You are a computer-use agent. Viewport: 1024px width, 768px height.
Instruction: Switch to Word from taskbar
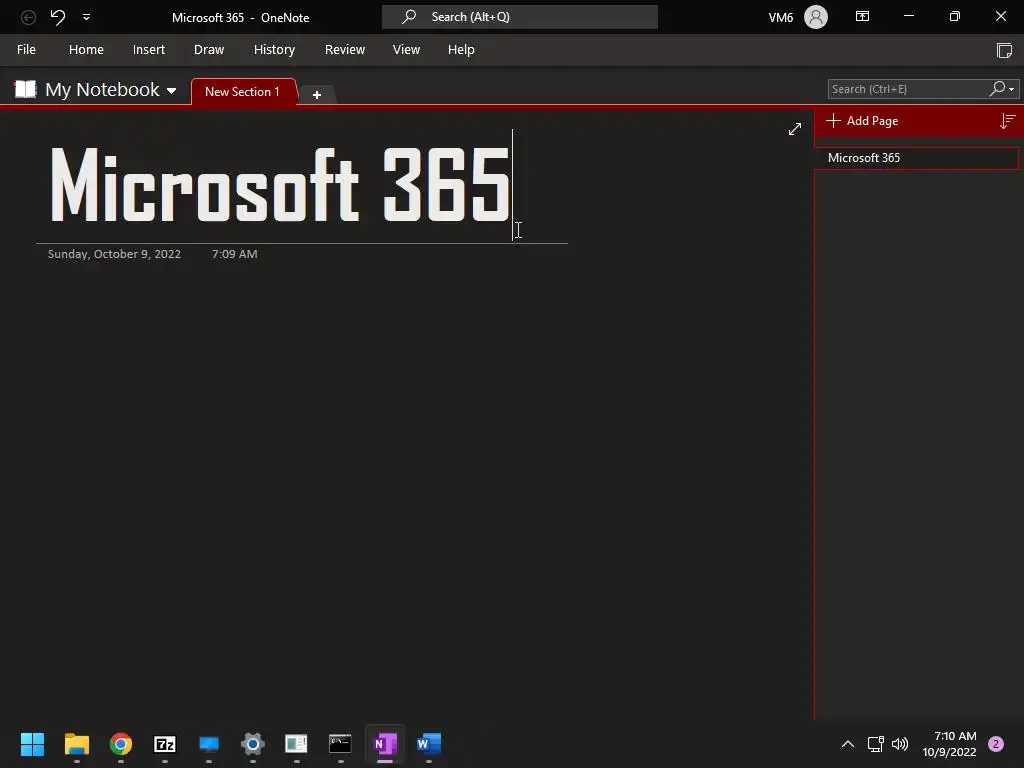click(428, 744)
